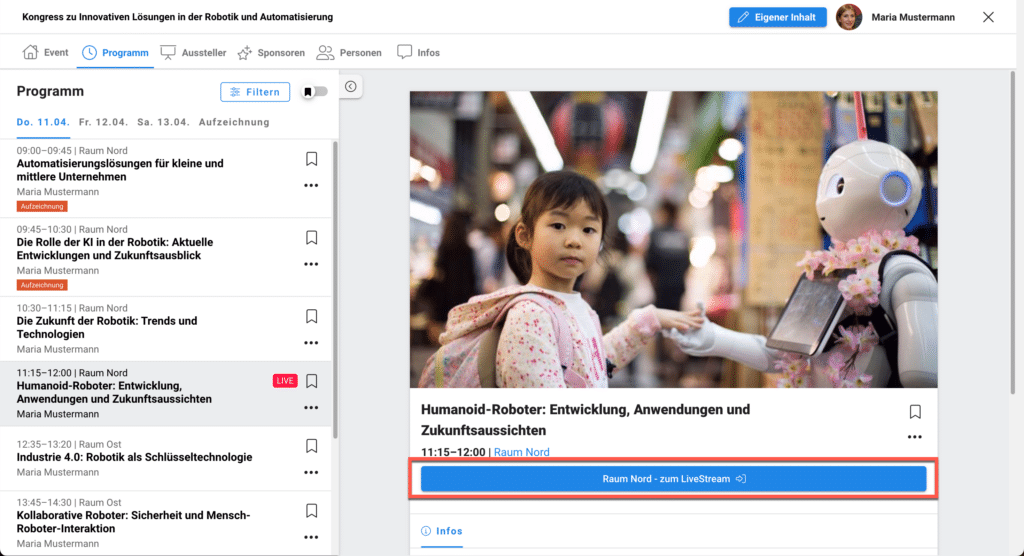The height and width of the screenshot is (556, 1024).
Task: Select the Fr. 12.04. day tab
Action: coord(103,122)
